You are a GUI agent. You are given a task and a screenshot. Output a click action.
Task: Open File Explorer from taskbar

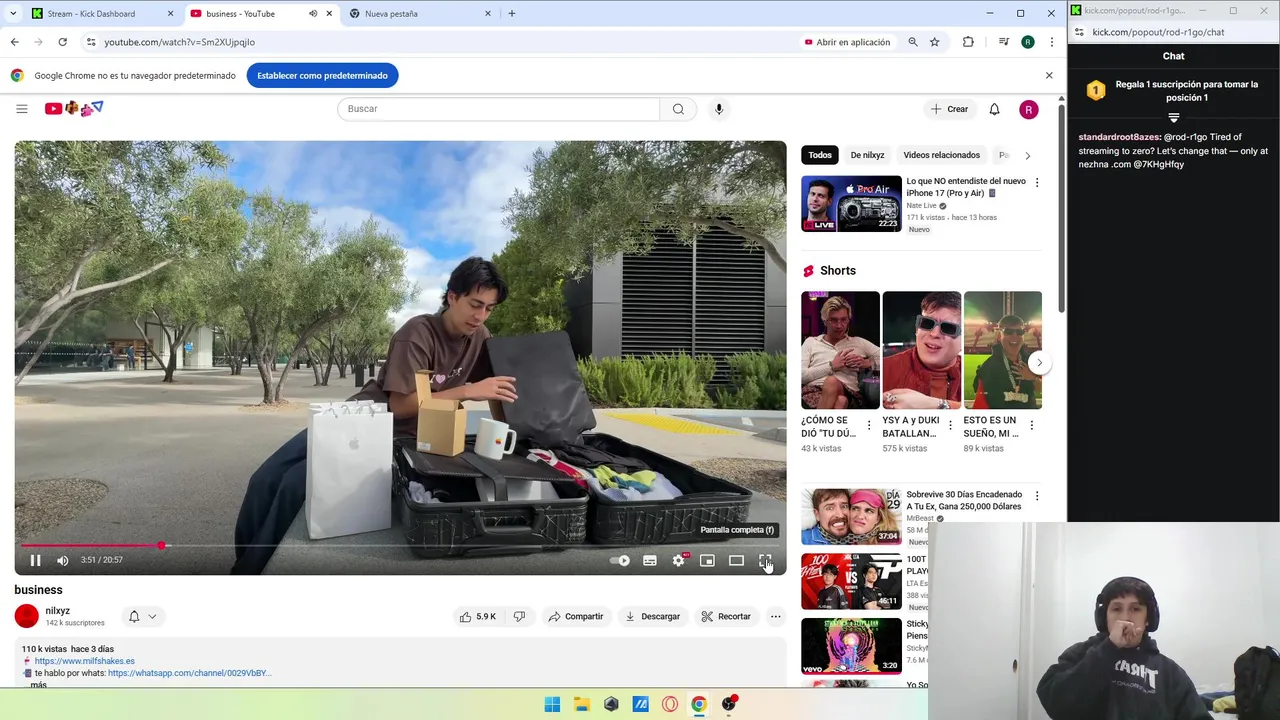pos(581,704)
